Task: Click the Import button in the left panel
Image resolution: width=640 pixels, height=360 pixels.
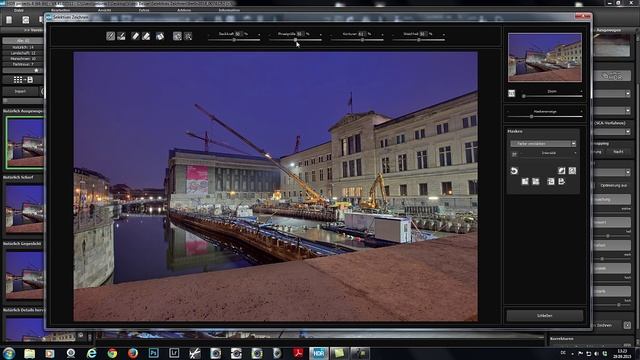Action: (x=20, y=91)
